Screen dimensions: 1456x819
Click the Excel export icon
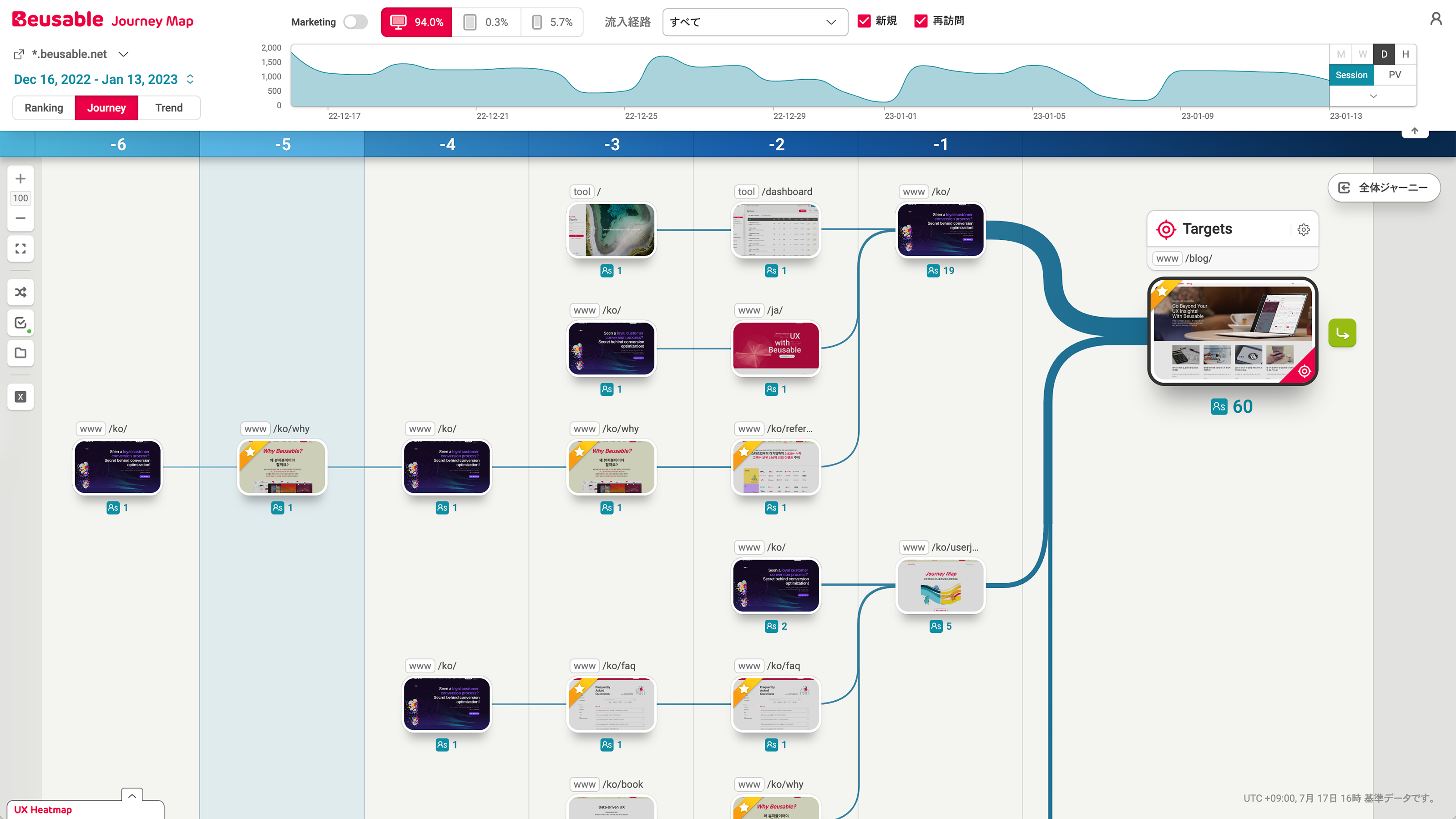(20, 397)
